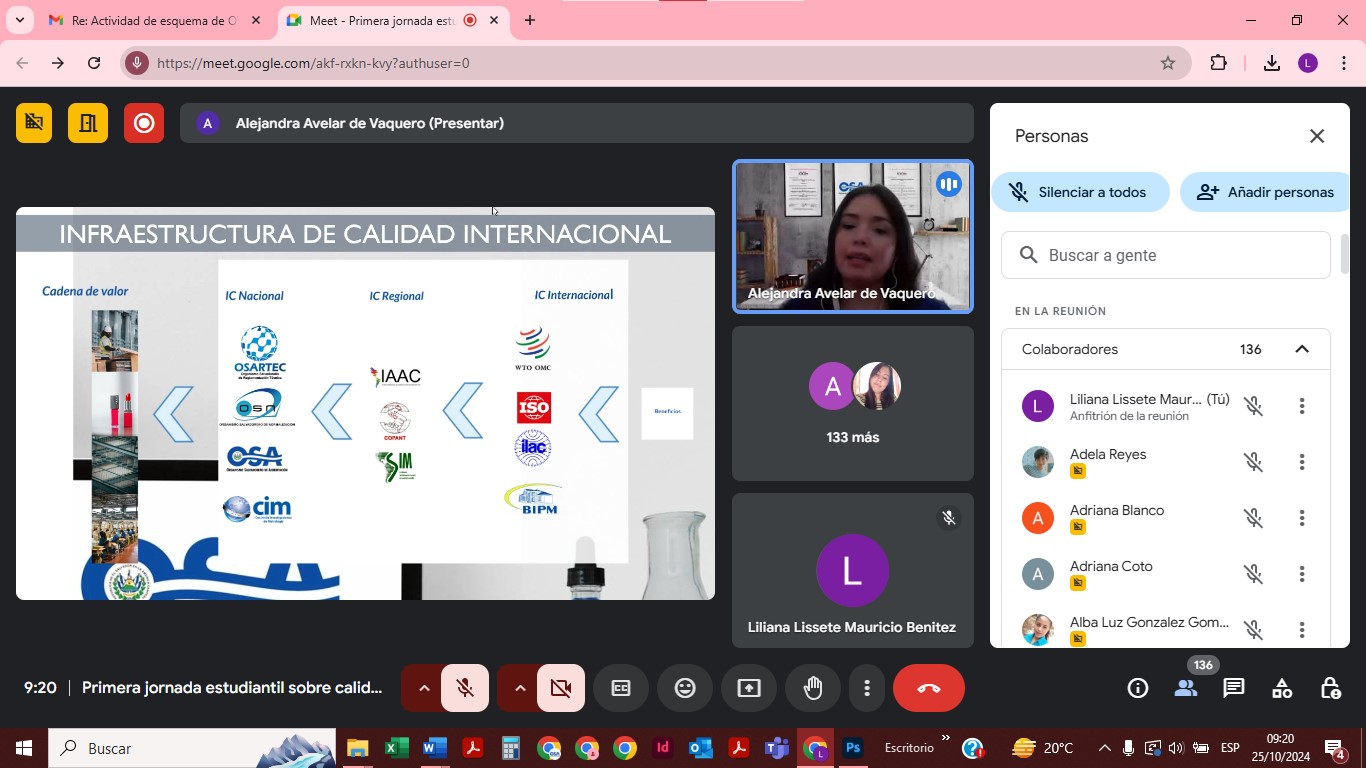Click the mute icon for Alba Luz Gonzalez

(x=1253, y=630)
